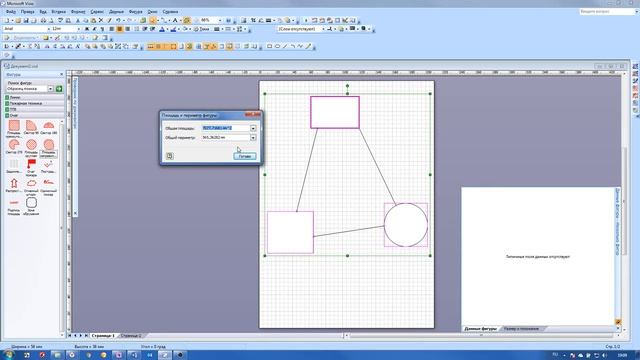Viewport: 640px width, 360px height.
Task: Click the small icon at dialog bottom-left
Action: [x=169, y=156]
